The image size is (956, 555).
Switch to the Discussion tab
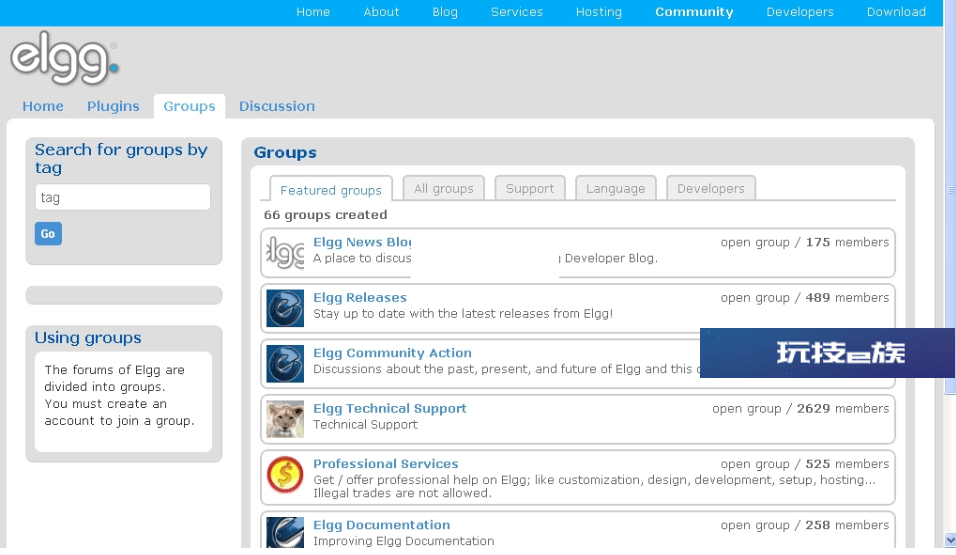pos(277,106)
